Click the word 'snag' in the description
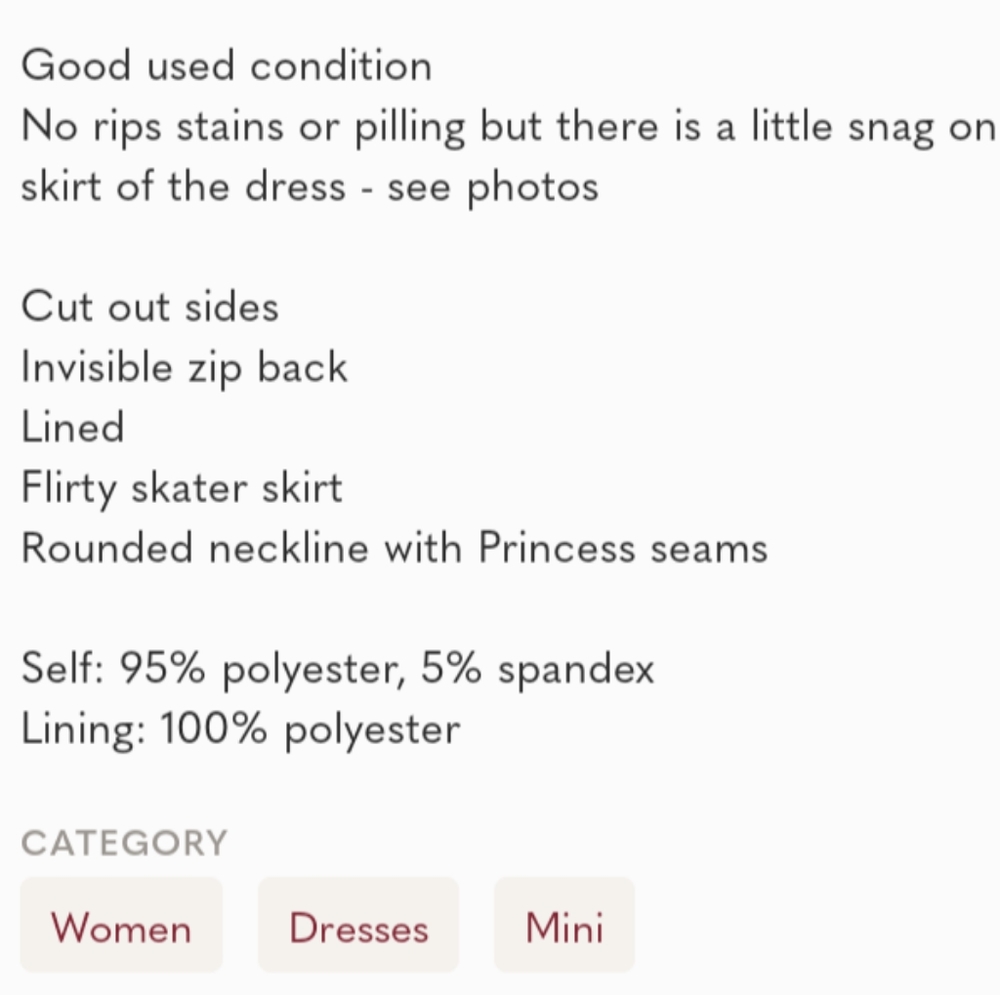The image size is (1000, 995). [x=885, y=127]
